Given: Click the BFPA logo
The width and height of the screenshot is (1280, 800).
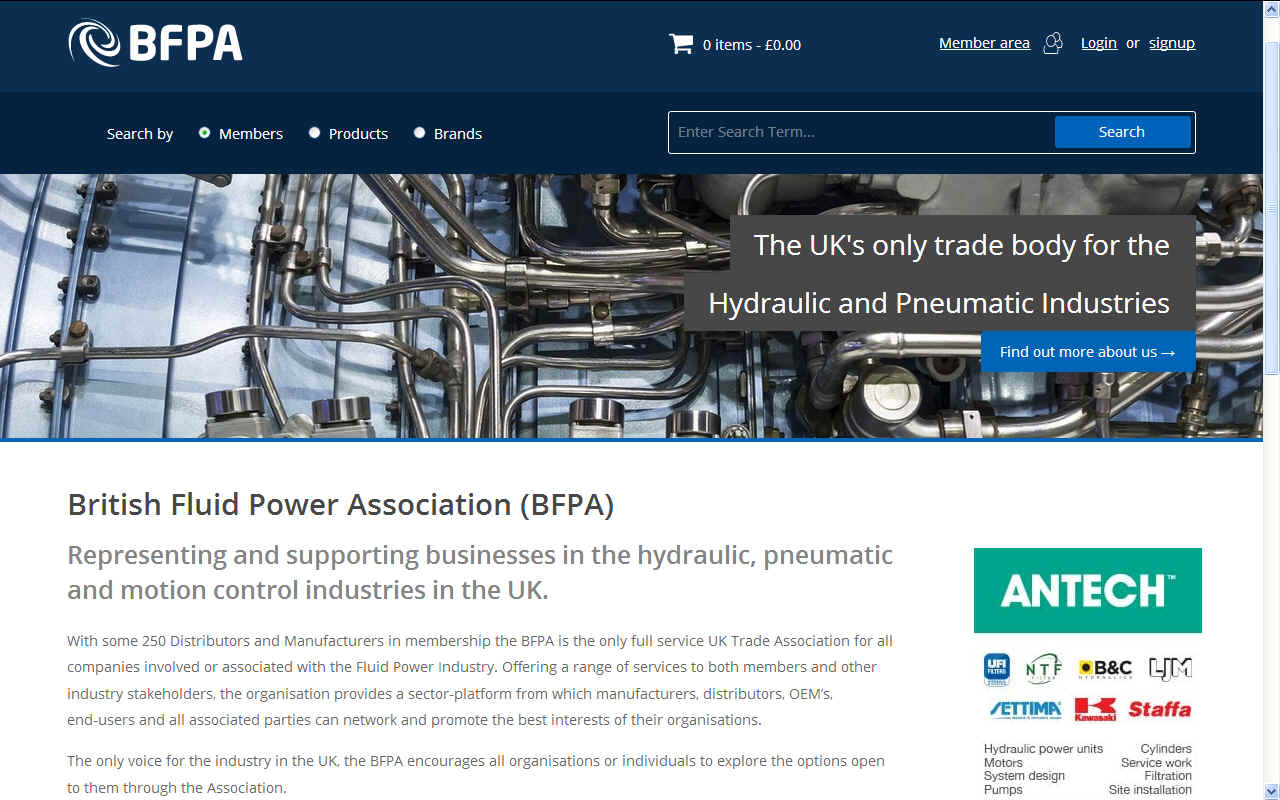Looking at the screenshot, I should pos(155,43).
